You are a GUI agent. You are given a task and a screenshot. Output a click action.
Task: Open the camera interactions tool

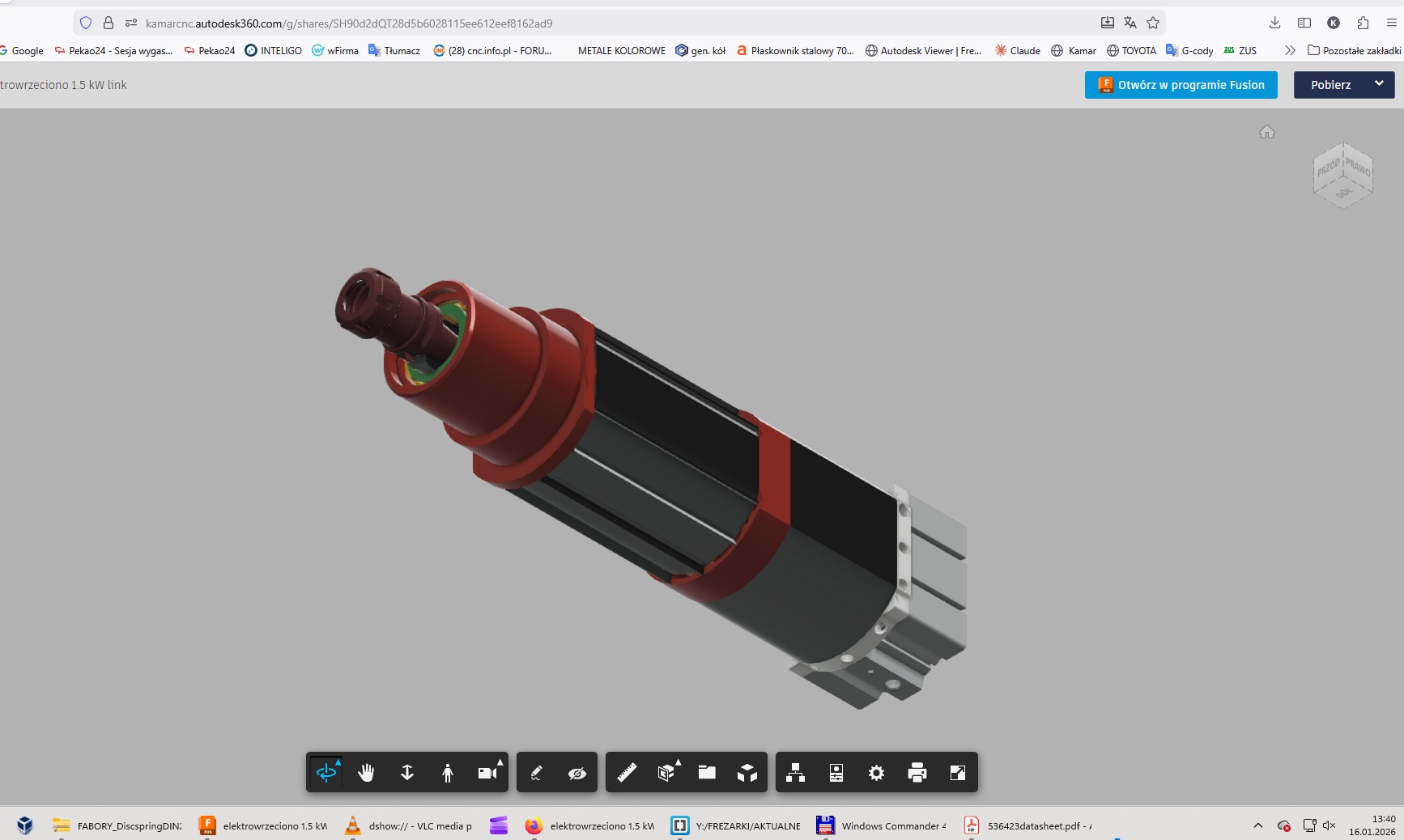tap(488, 773)
